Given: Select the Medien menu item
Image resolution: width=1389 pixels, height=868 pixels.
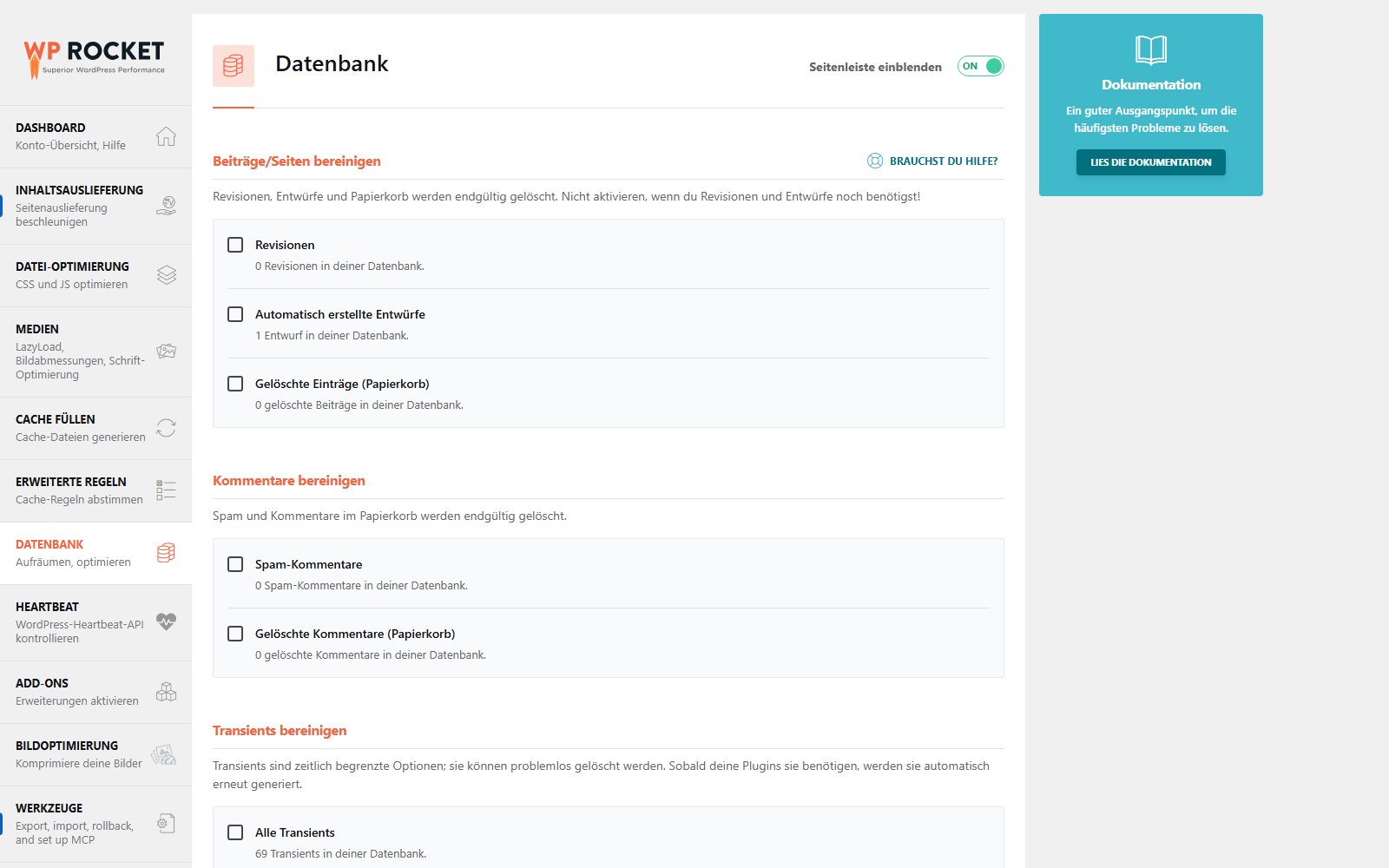Looking at the screenshot, I should click(95, 352).
